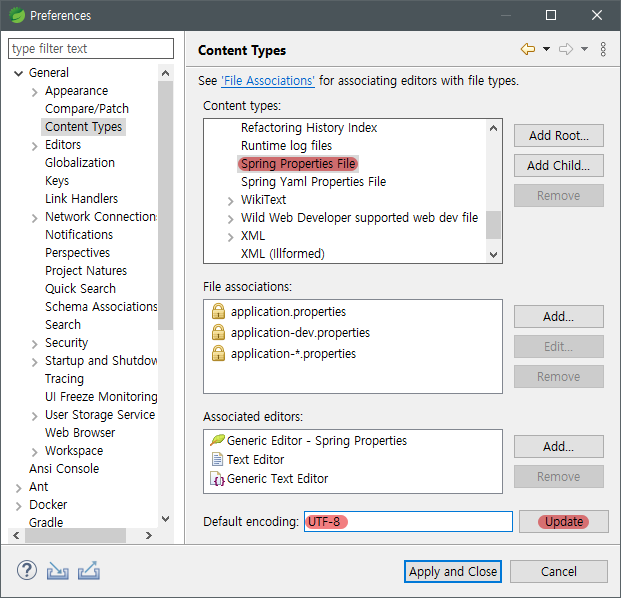621x598 pixels.
Task: Click the export preferences icon
Action: (x=89, y=571)
